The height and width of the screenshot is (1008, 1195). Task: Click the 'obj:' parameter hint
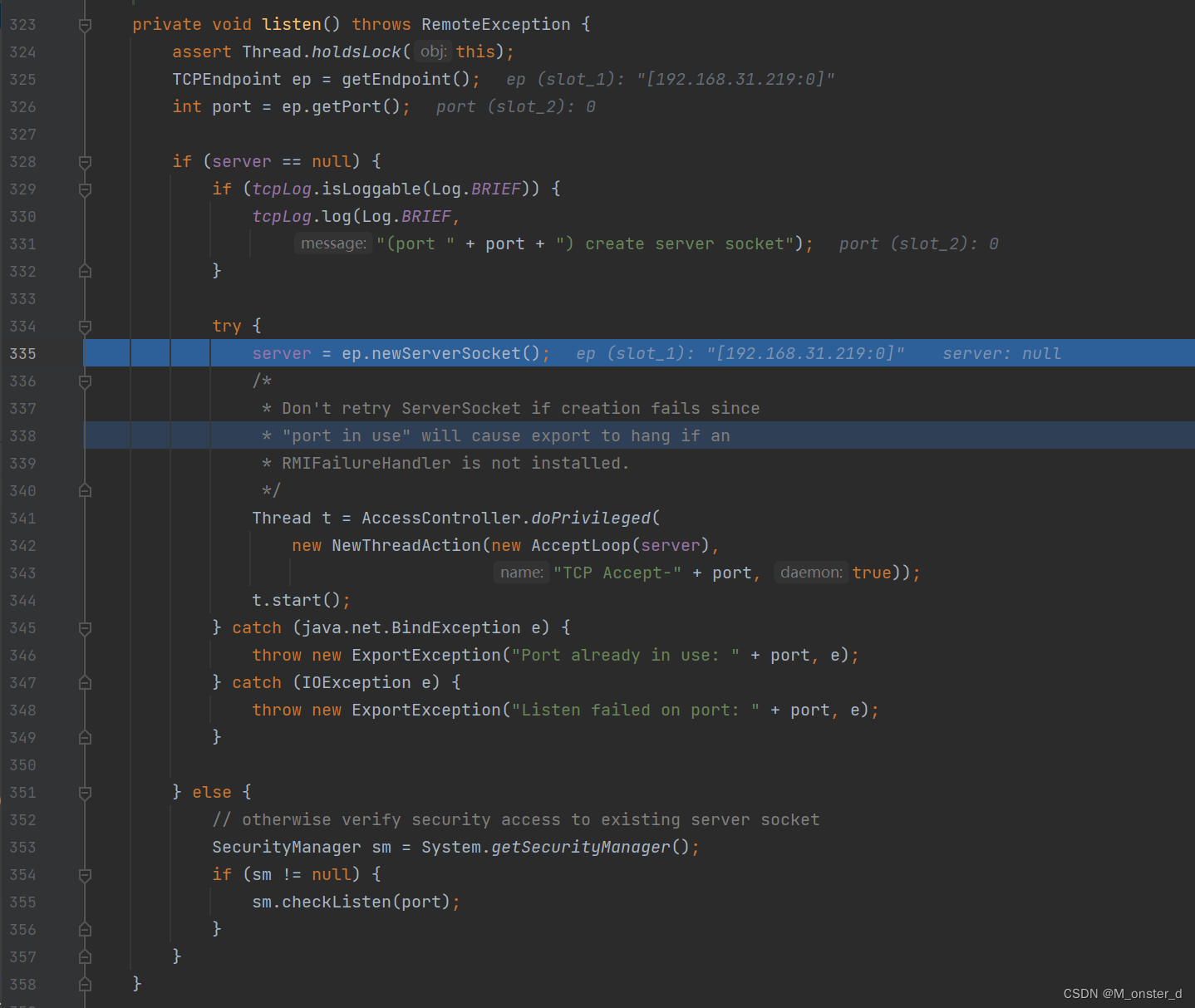click(x=433, y=52)
